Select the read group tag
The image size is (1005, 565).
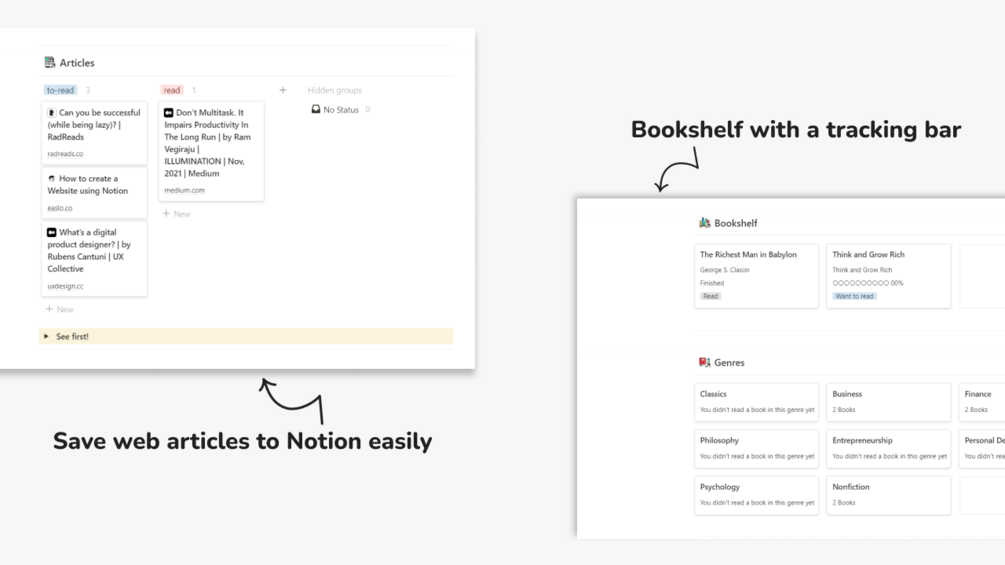172,90
